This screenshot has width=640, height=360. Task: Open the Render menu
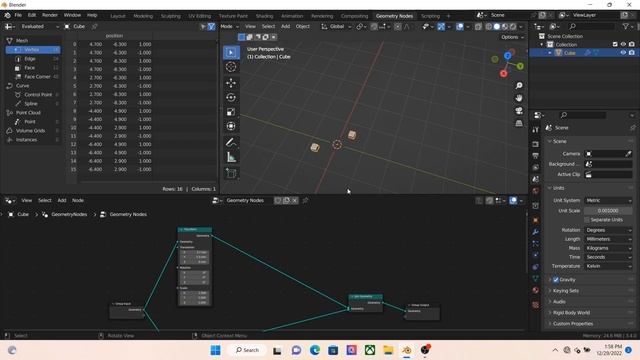click(50, 16)
